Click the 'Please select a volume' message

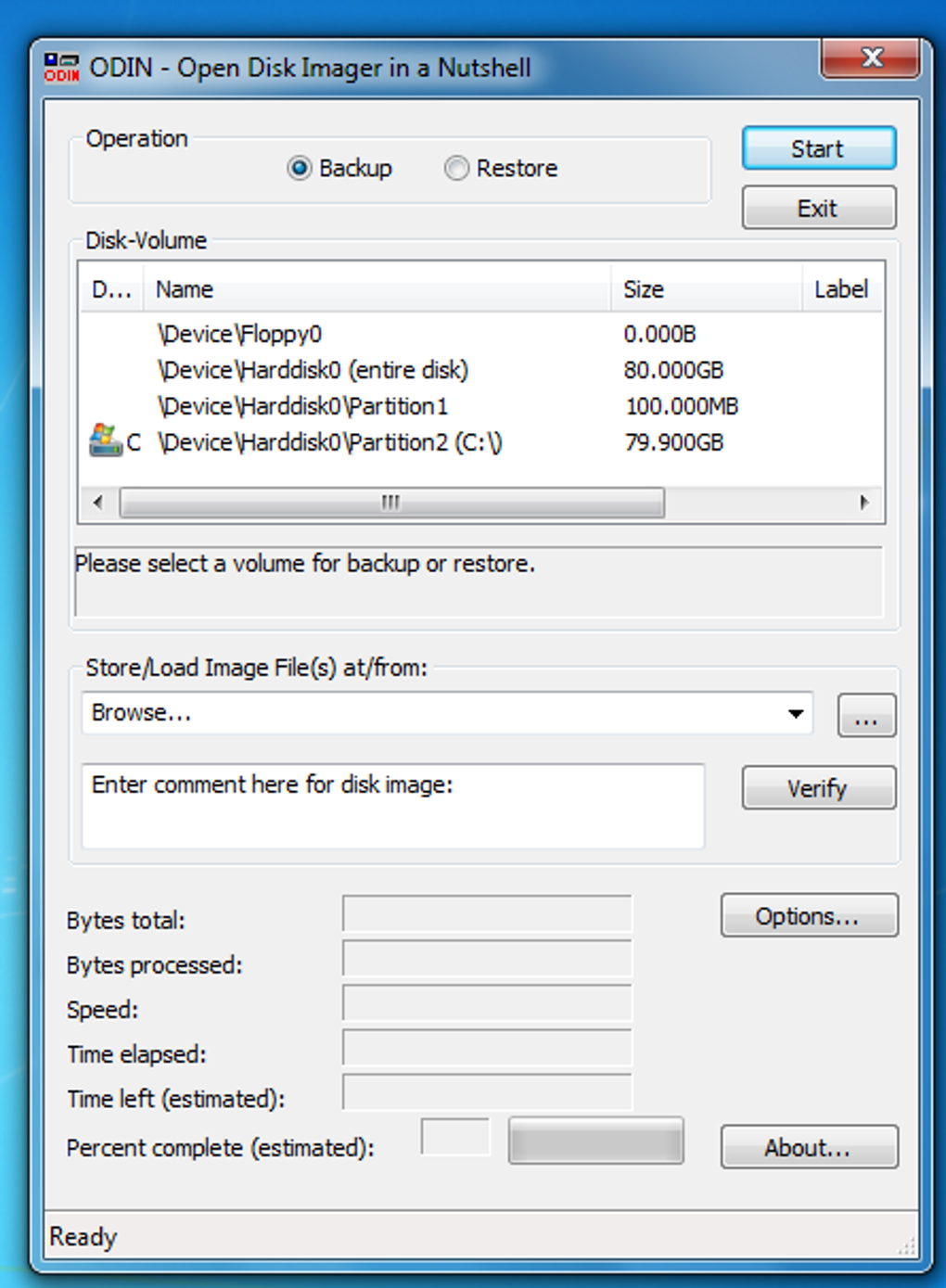point(305,563)
